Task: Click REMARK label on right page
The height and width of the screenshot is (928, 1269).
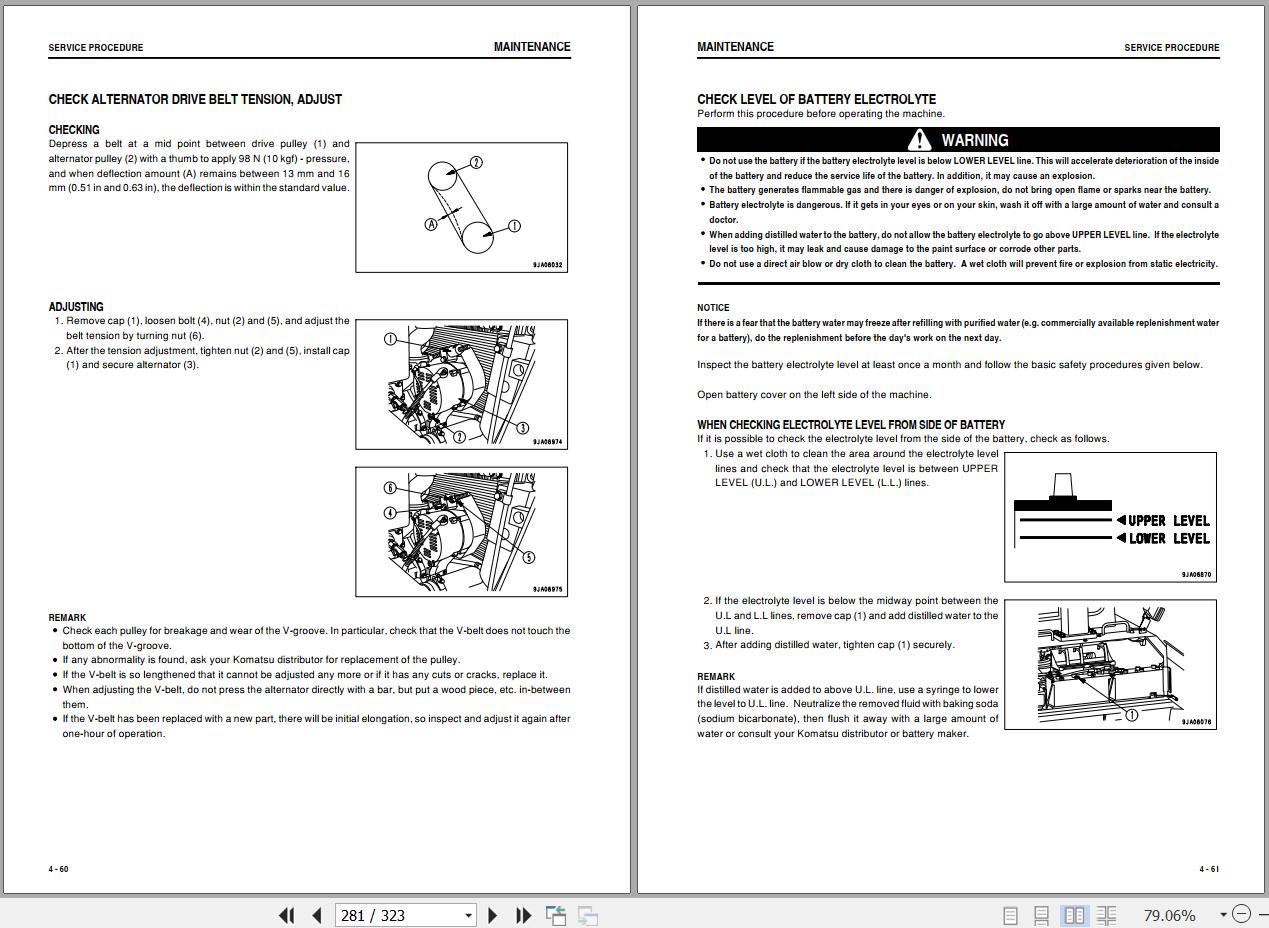Action: coord(716,677)
